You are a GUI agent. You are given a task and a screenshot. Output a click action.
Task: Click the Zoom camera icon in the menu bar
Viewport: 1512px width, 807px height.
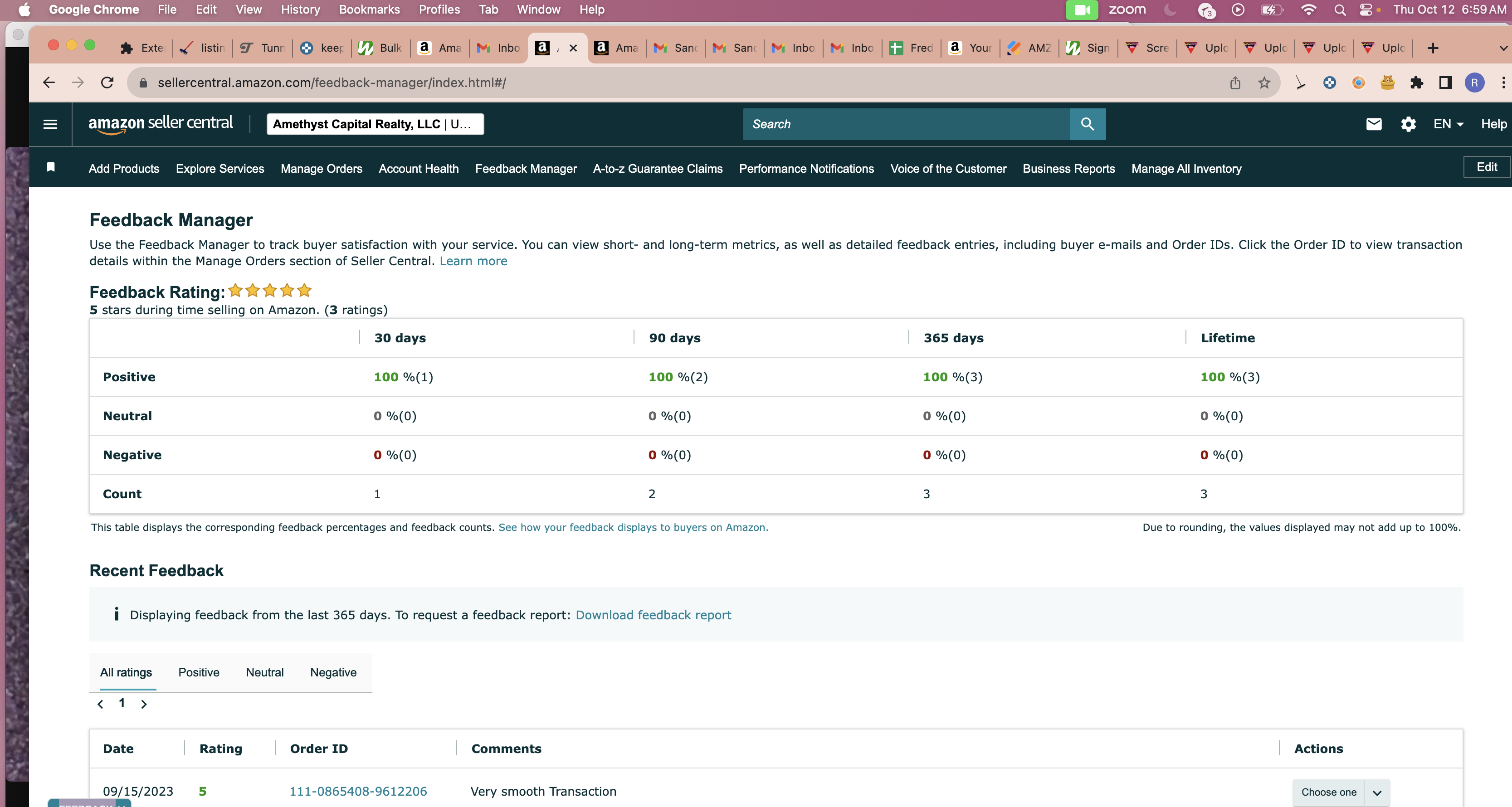pyautogui.click(x=1082, y=10)
